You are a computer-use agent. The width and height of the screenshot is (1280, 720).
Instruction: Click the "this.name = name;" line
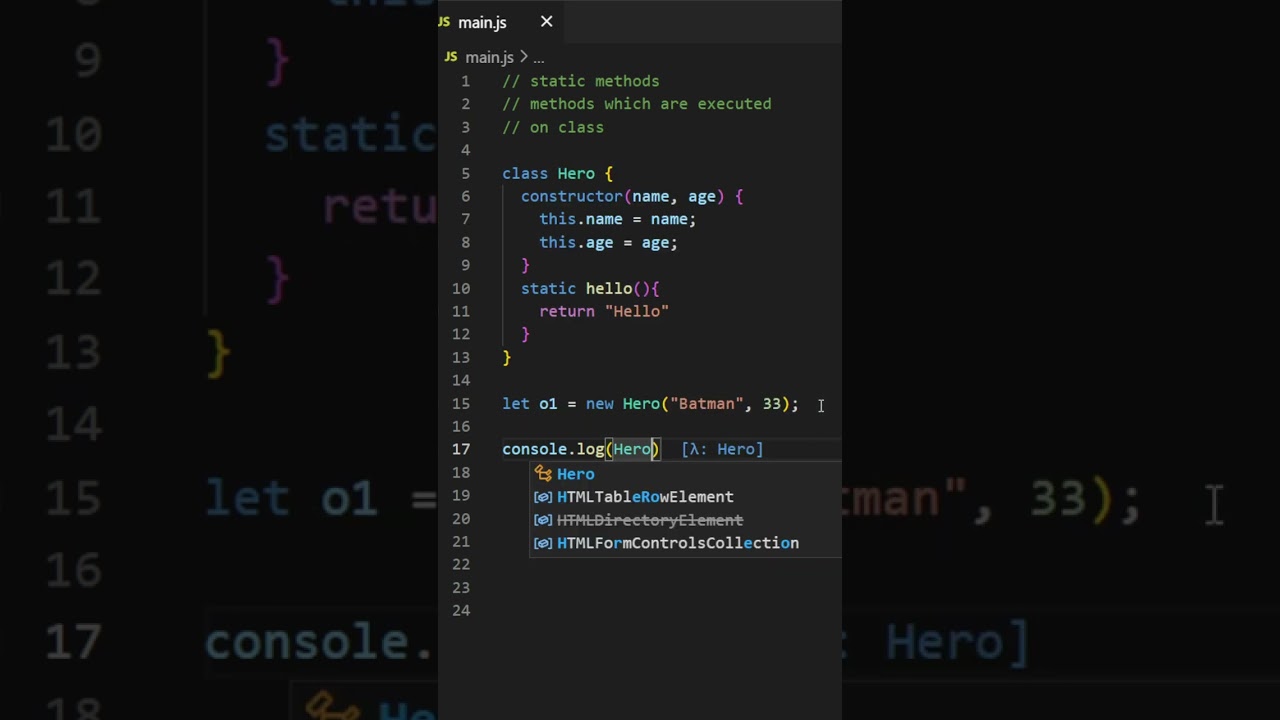click(618, 220)
